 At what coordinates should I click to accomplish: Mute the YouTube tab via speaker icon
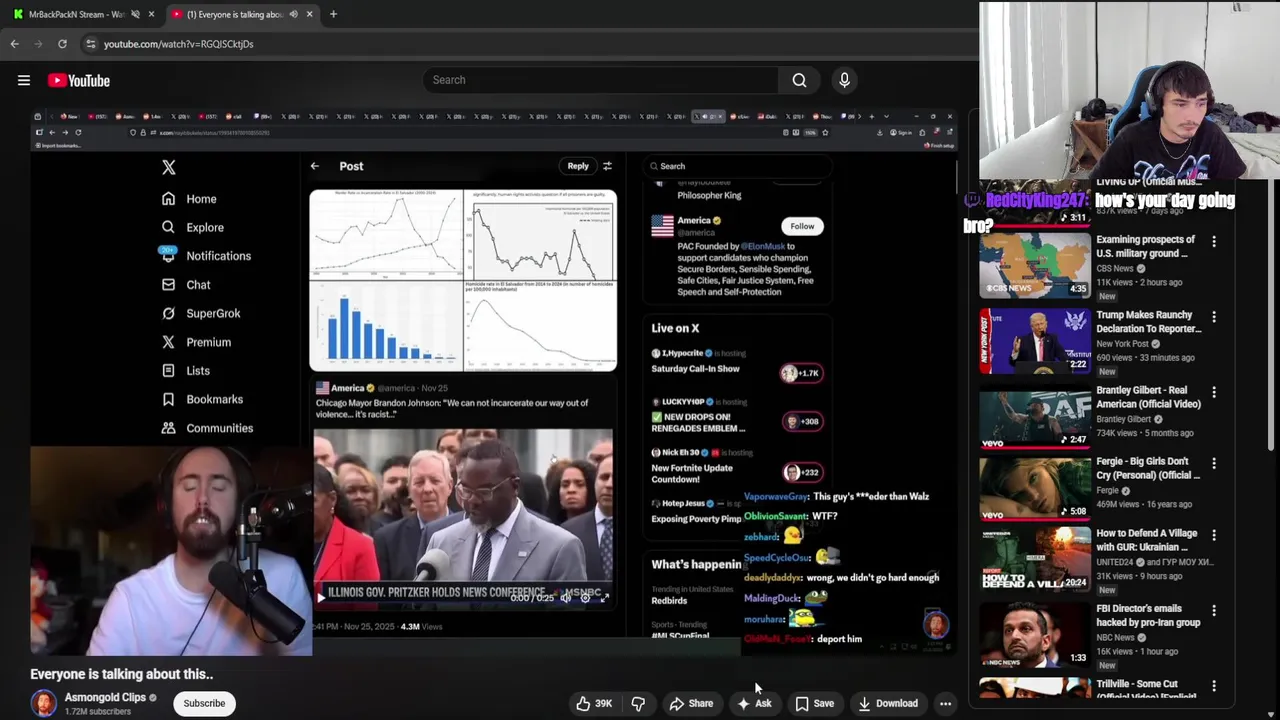tap(293, 14)
